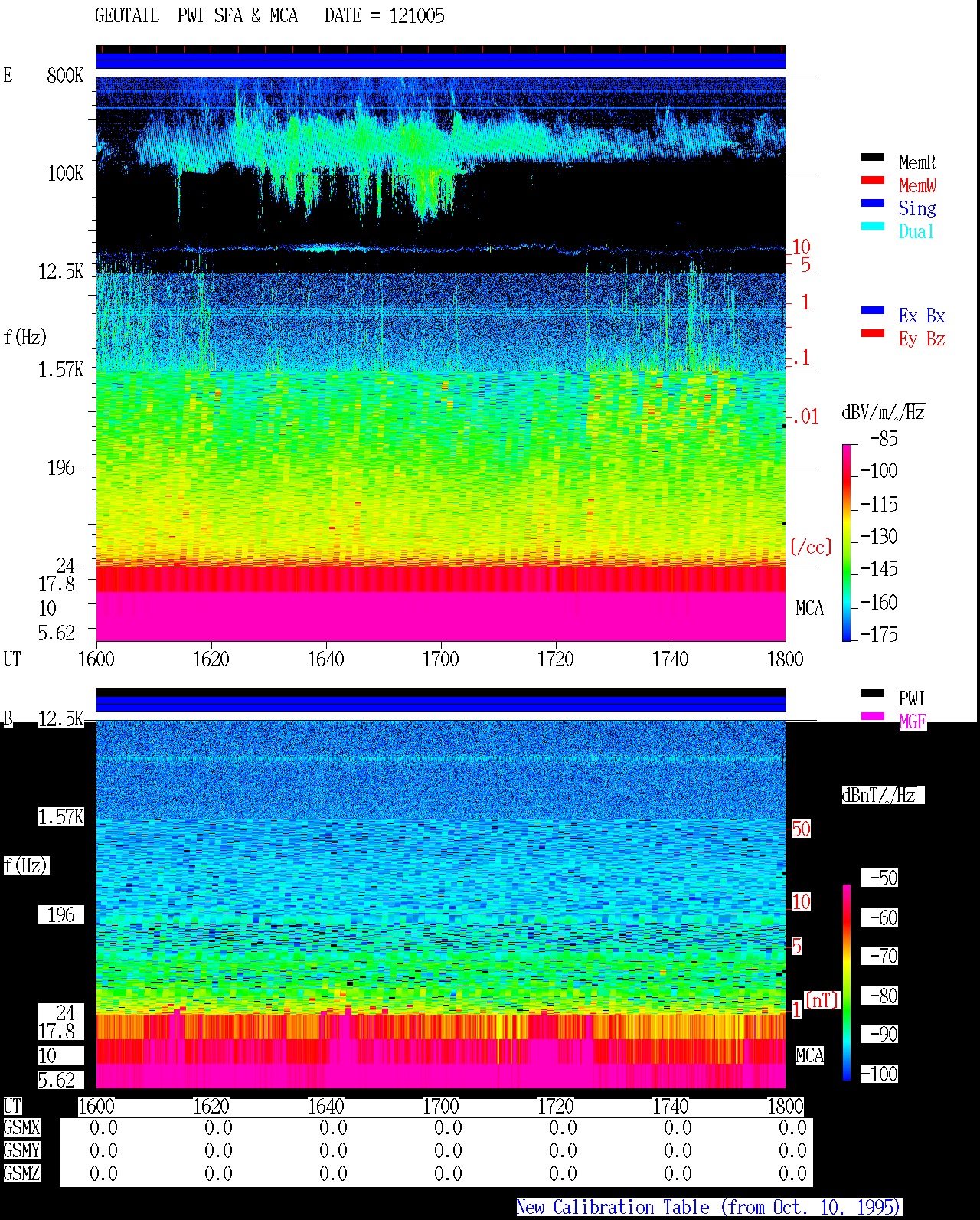980x1220 pixels.
Task: Click the MemR legend label
Action: pyautogui.click(x=917, y=162)
